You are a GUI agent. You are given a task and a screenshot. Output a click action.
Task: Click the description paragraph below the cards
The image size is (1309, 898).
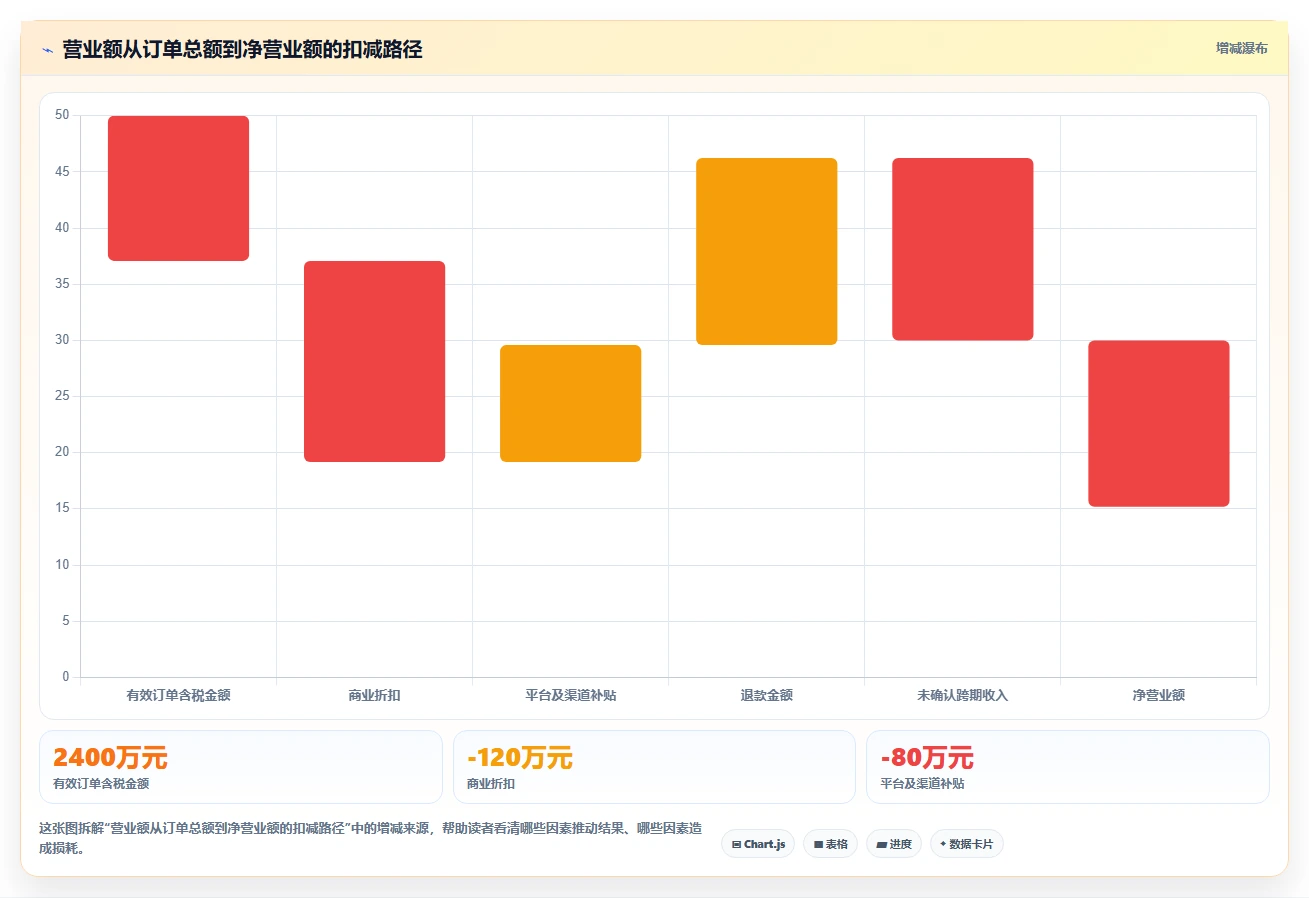tap(370, 838)
